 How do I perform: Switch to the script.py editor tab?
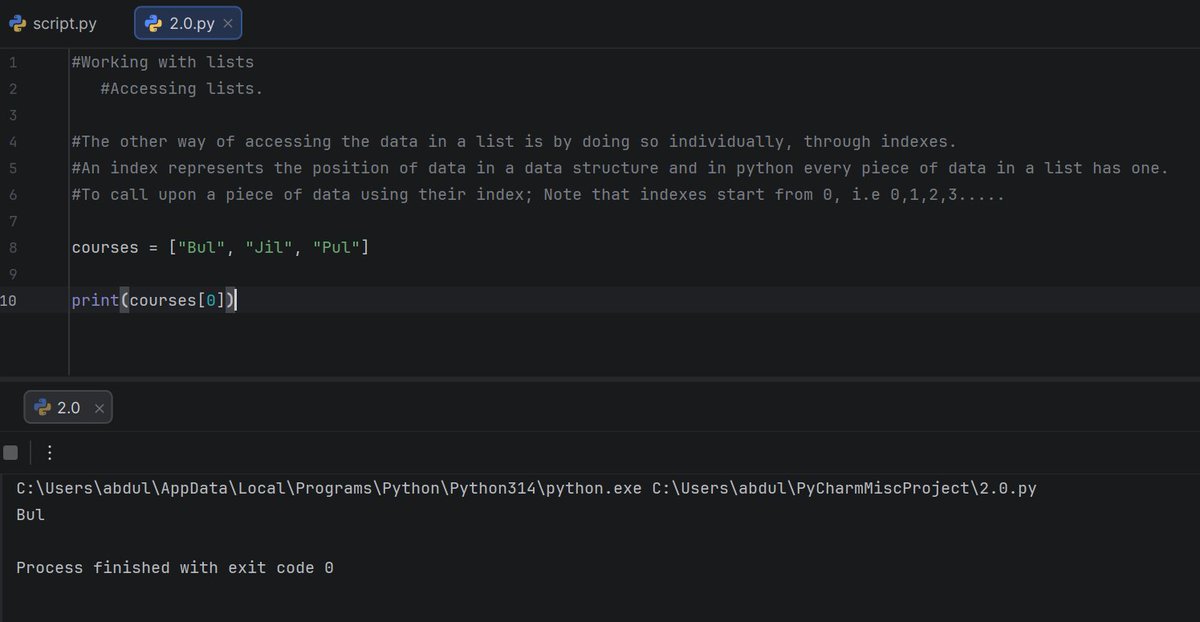[53, 23]
